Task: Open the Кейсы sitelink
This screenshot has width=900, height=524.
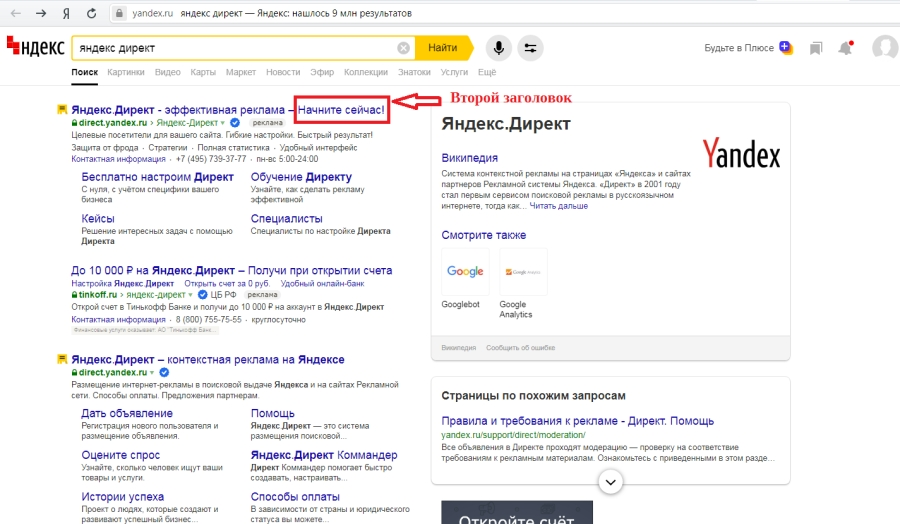Action: (x=98, y=219)
